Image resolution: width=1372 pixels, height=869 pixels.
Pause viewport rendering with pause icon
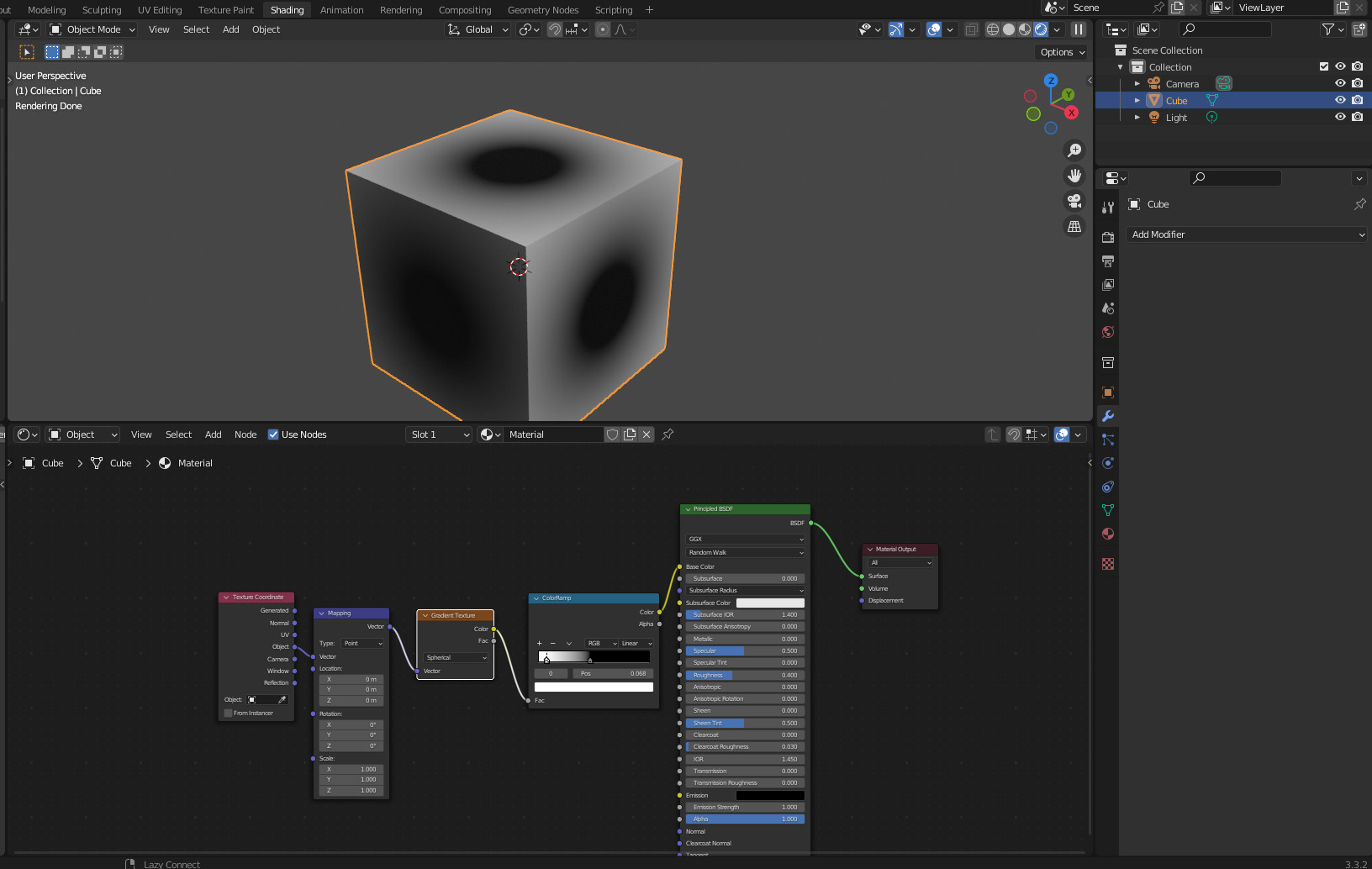[1079, 29]
